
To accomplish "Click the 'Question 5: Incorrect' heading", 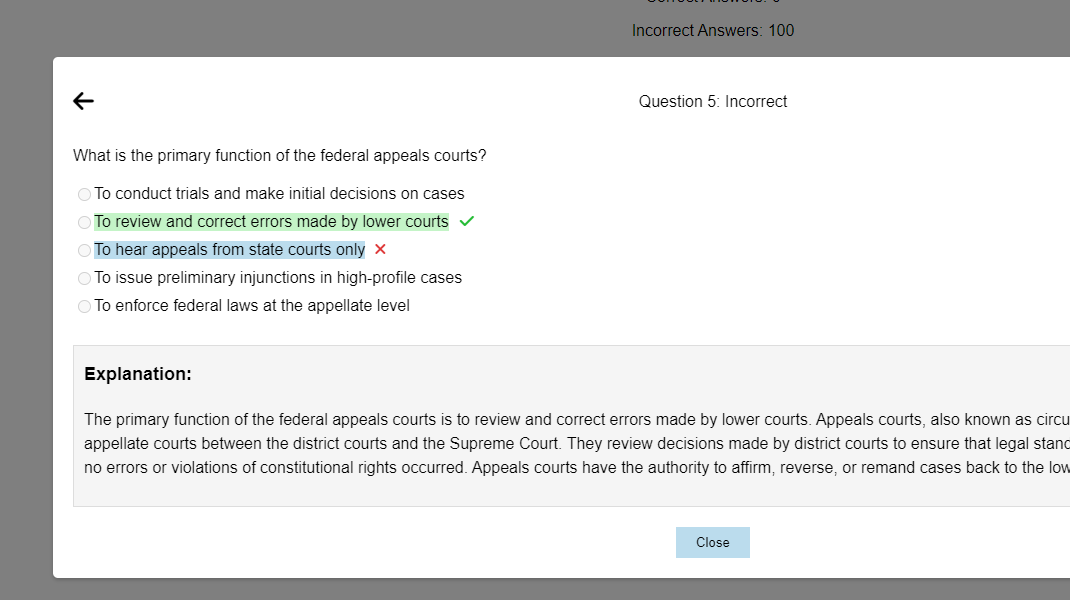I will click(712, 101).
